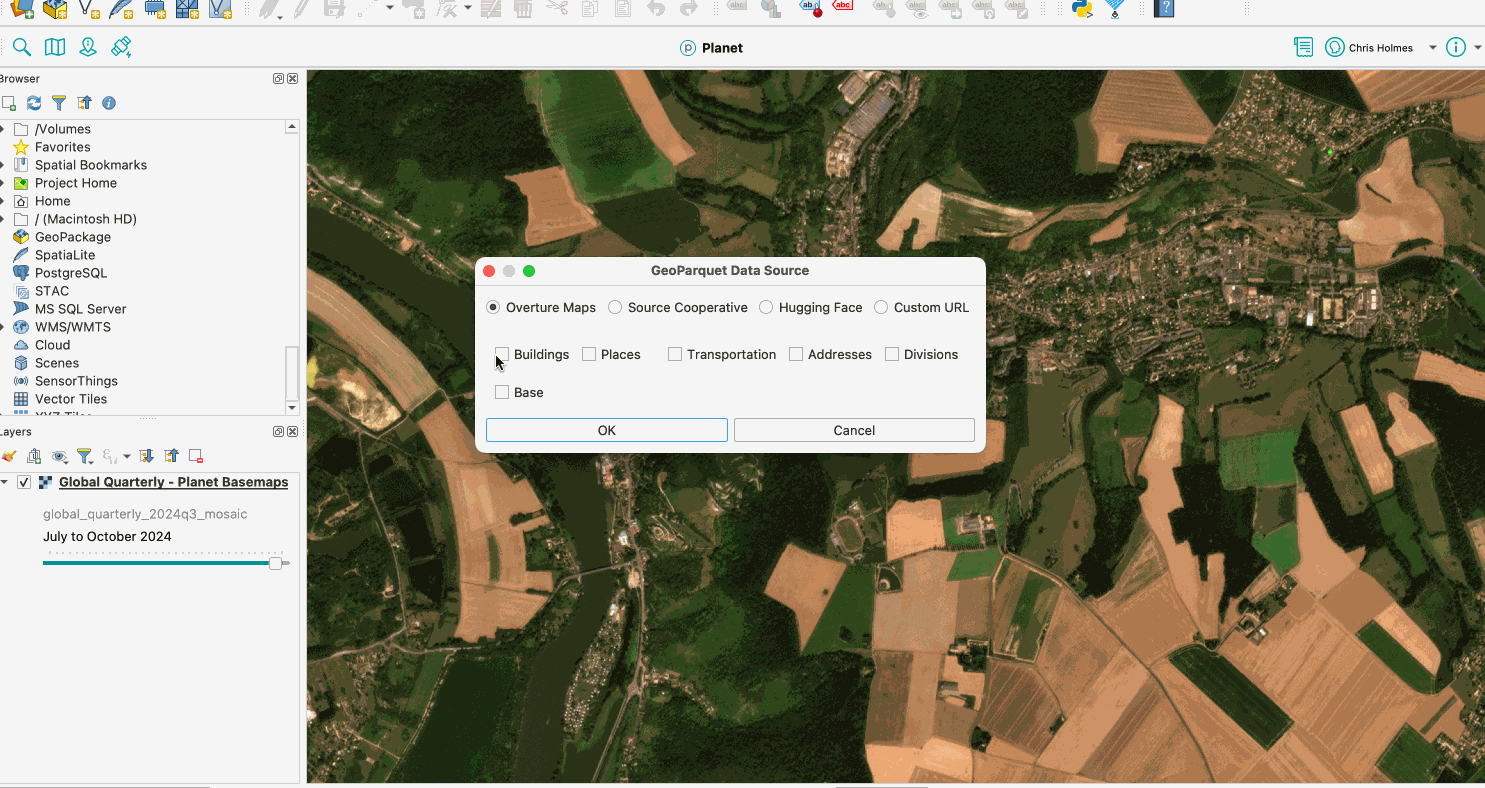Select Vector Tiles in the Browser tree
Image resolution: width=1485 pixels, height=788 pixels.
[x=71, y=399]
